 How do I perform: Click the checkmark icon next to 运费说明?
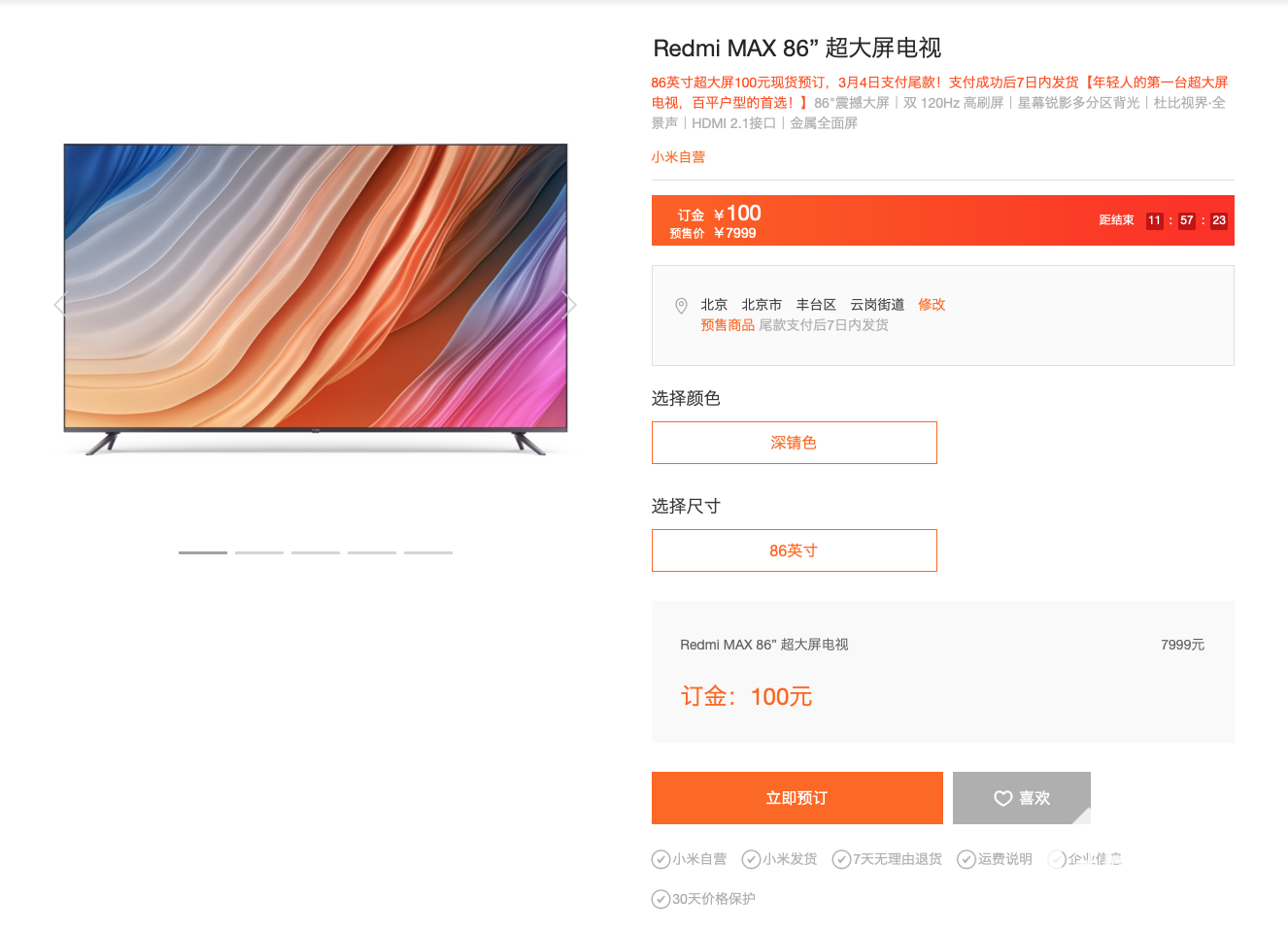click(966, 859)
